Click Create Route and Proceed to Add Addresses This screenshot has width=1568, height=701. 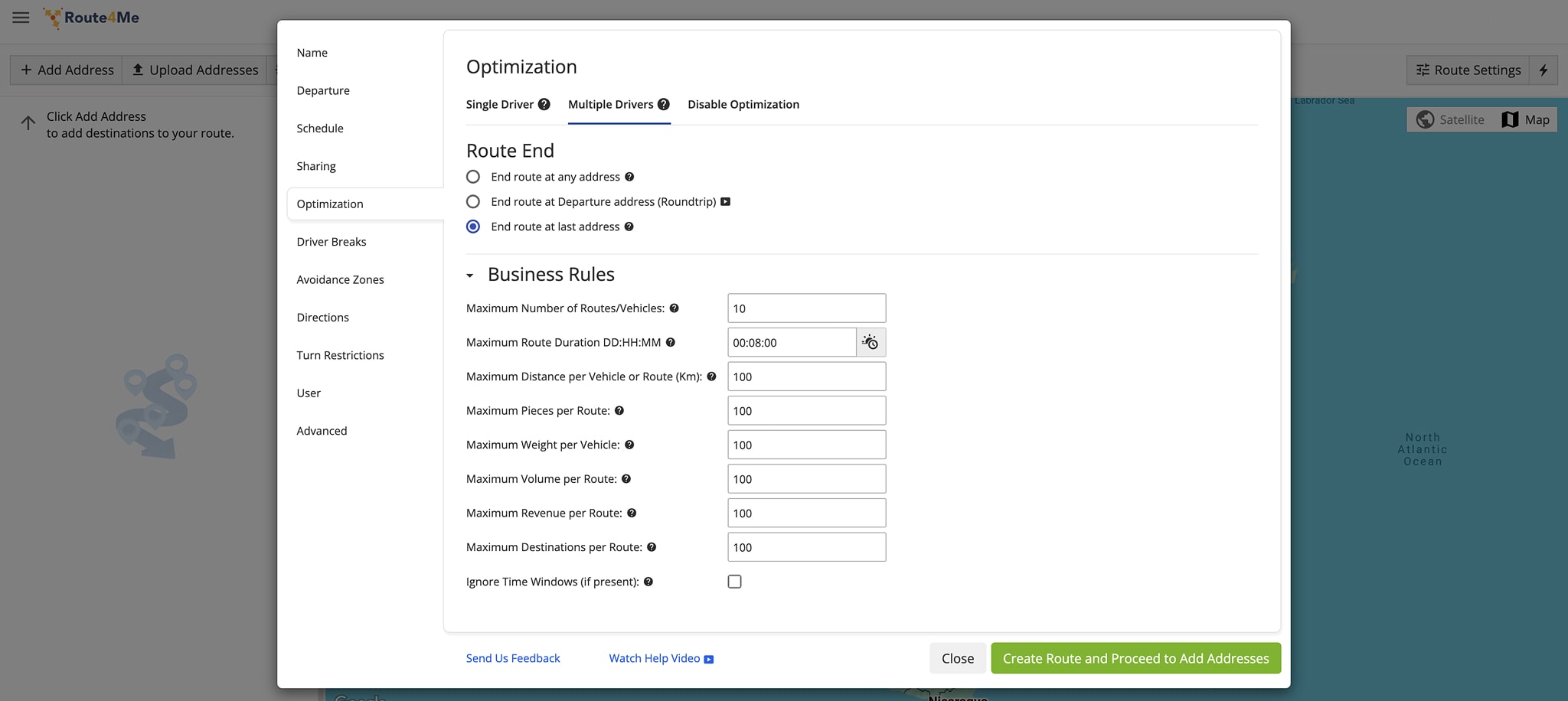click(1136, 658)
